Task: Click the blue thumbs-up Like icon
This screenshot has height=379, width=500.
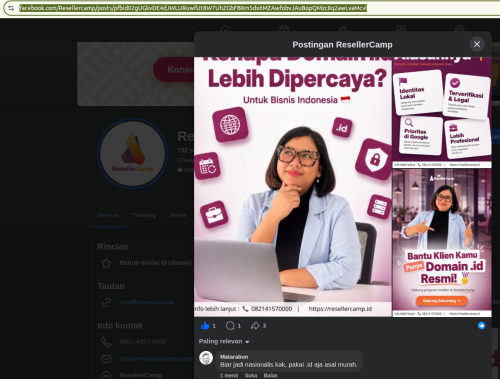Action: [x=205, y=326]
